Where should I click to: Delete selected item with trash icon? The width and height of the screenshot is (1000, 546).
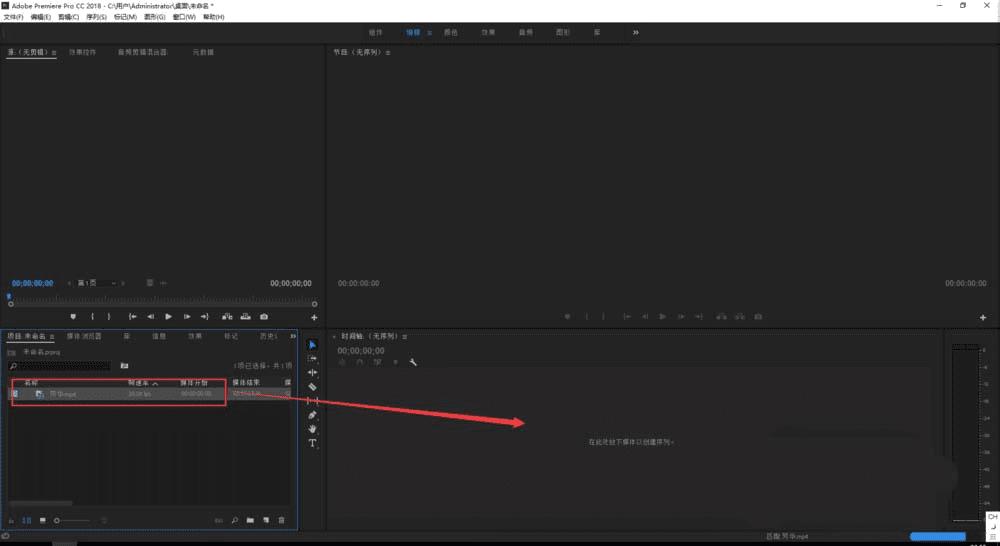281,520
